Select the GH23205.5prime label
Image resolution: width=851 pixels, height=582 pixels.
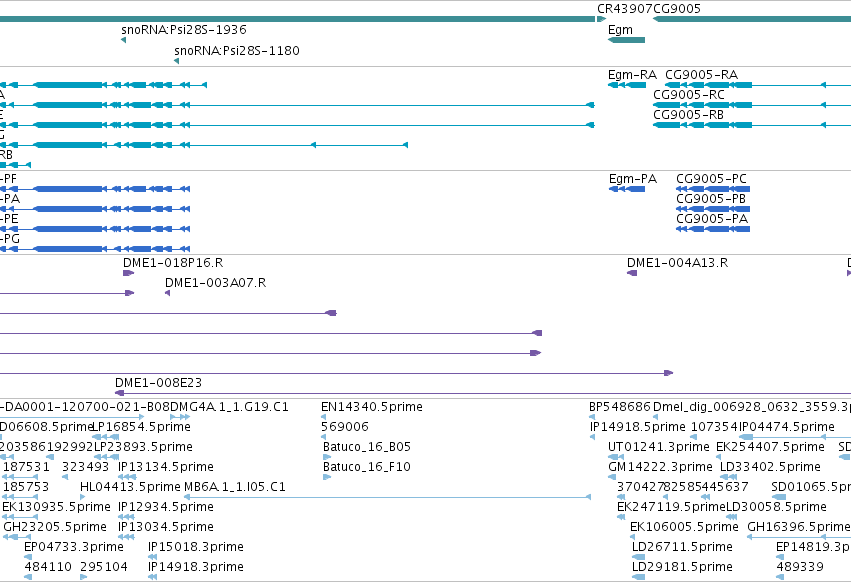[55, 527]
